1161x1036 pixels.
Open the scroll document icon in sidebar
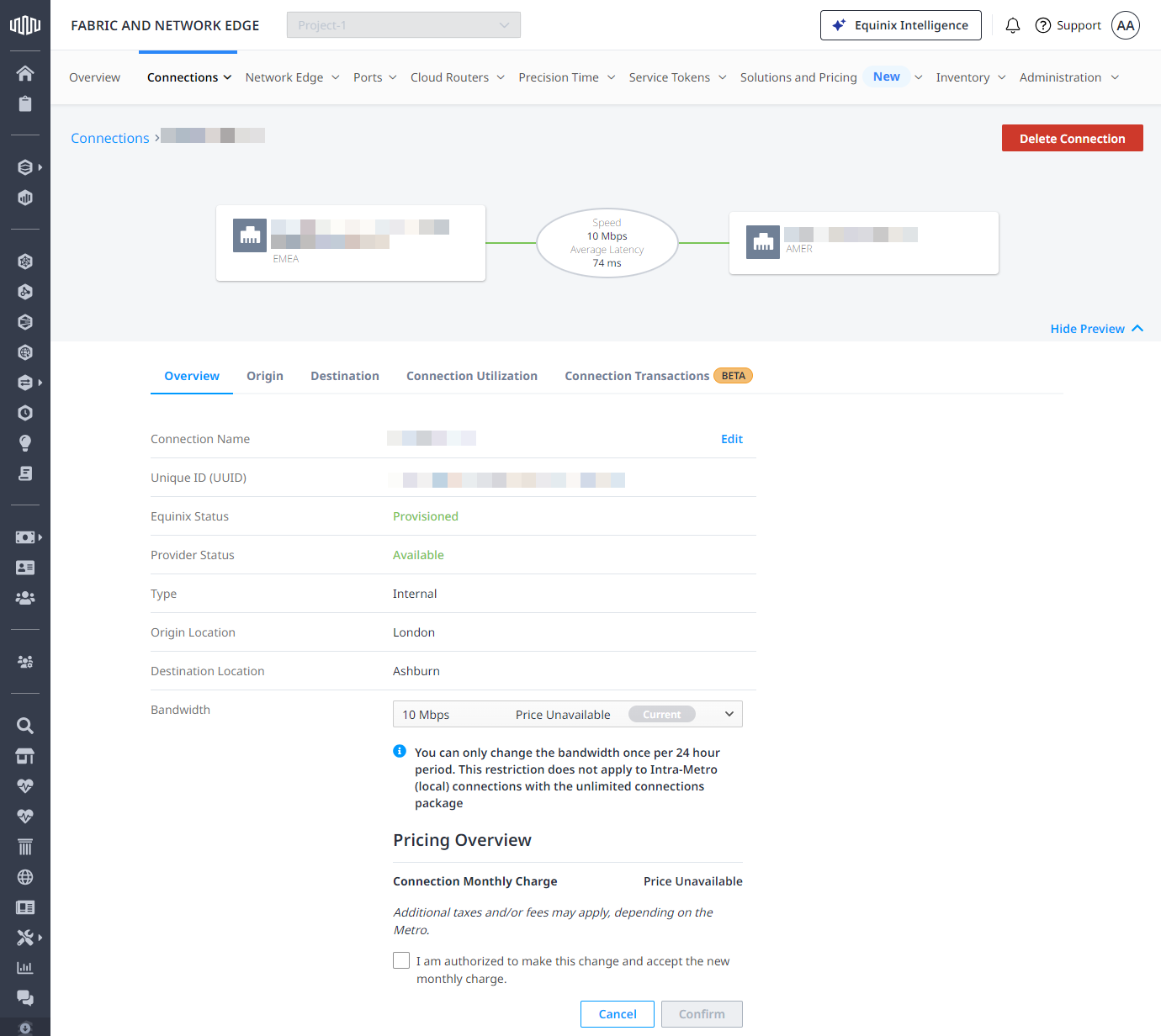(25, 473)
